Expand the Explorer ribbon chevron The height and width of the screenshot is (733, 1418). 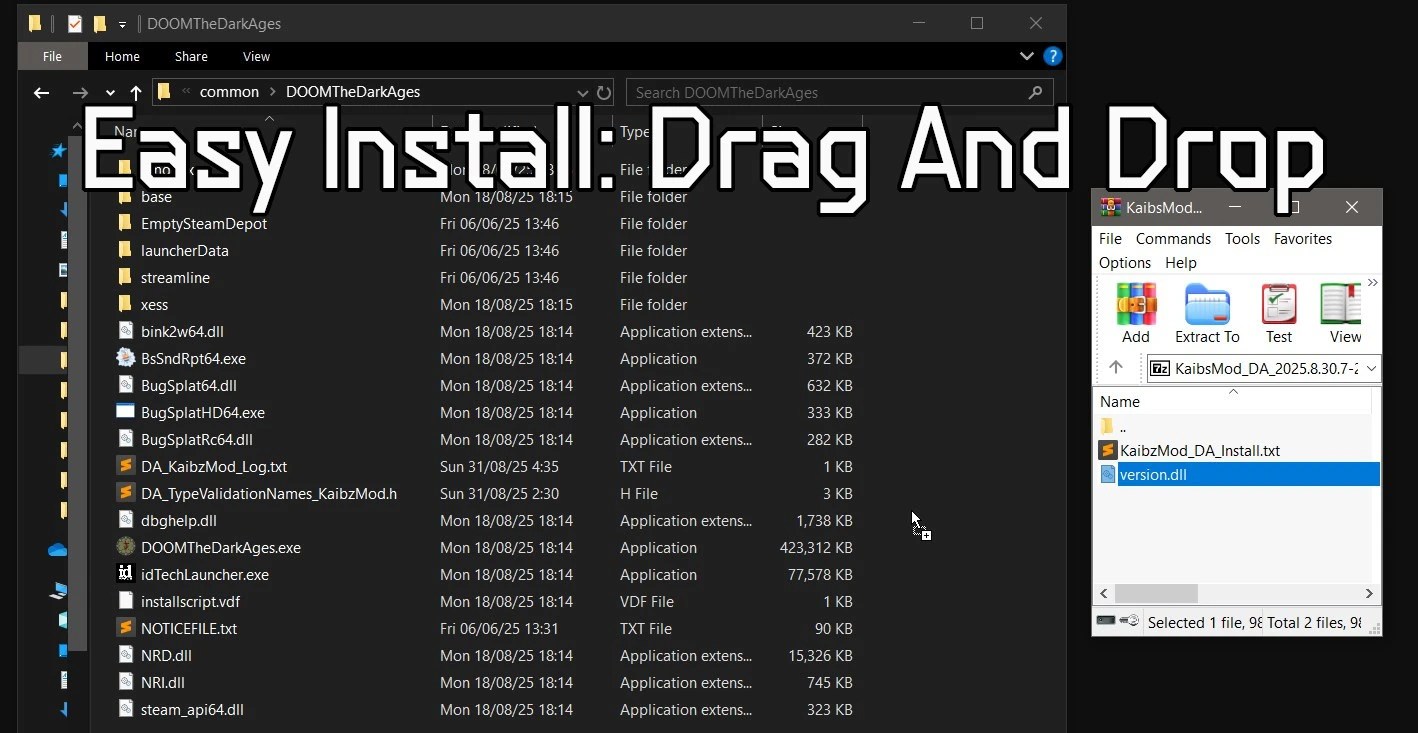tap(1026, 56)
